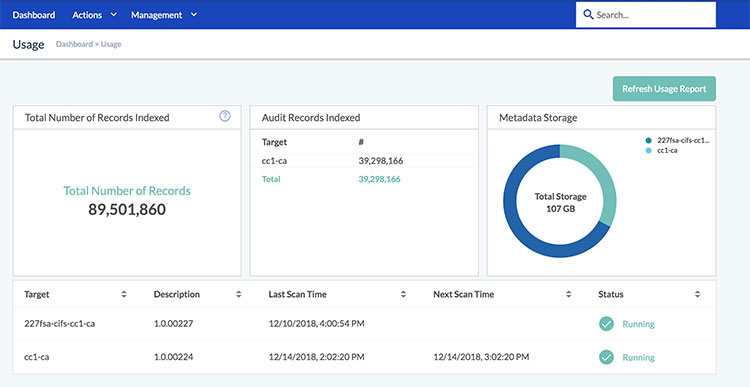Sort table by Next Scan Time

(568, 295)
